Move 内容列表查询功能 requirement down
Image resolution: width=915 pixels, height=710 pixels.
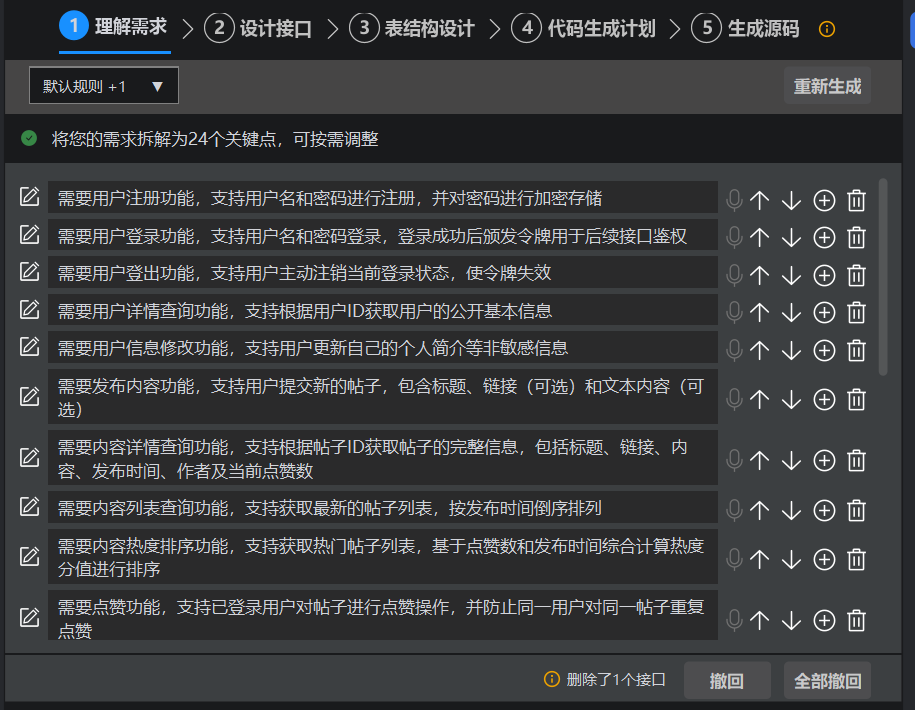(791, 510)
